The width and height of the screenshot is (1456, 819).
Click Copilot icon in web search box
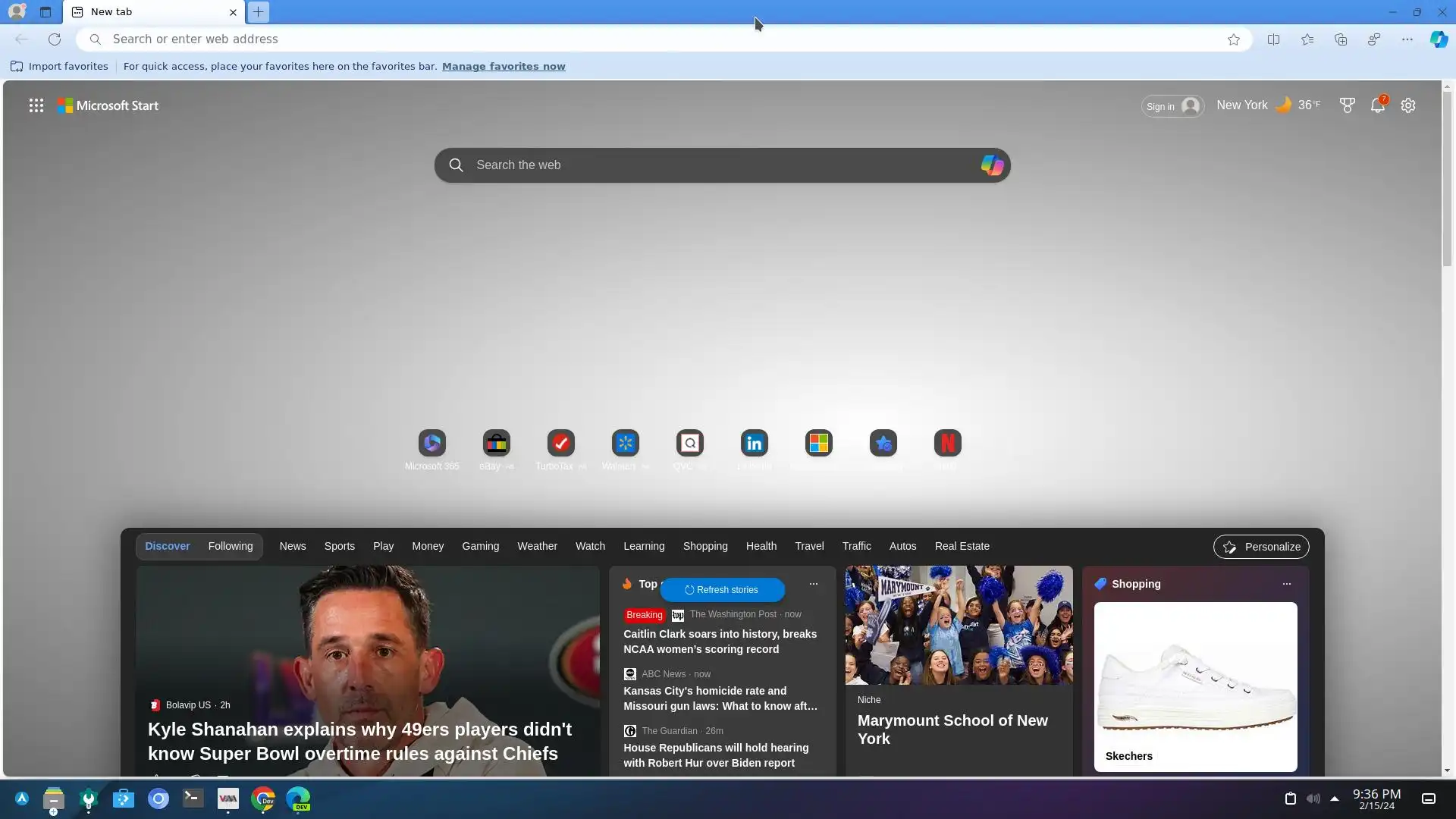pyautogui.click(x=991, y=165)
